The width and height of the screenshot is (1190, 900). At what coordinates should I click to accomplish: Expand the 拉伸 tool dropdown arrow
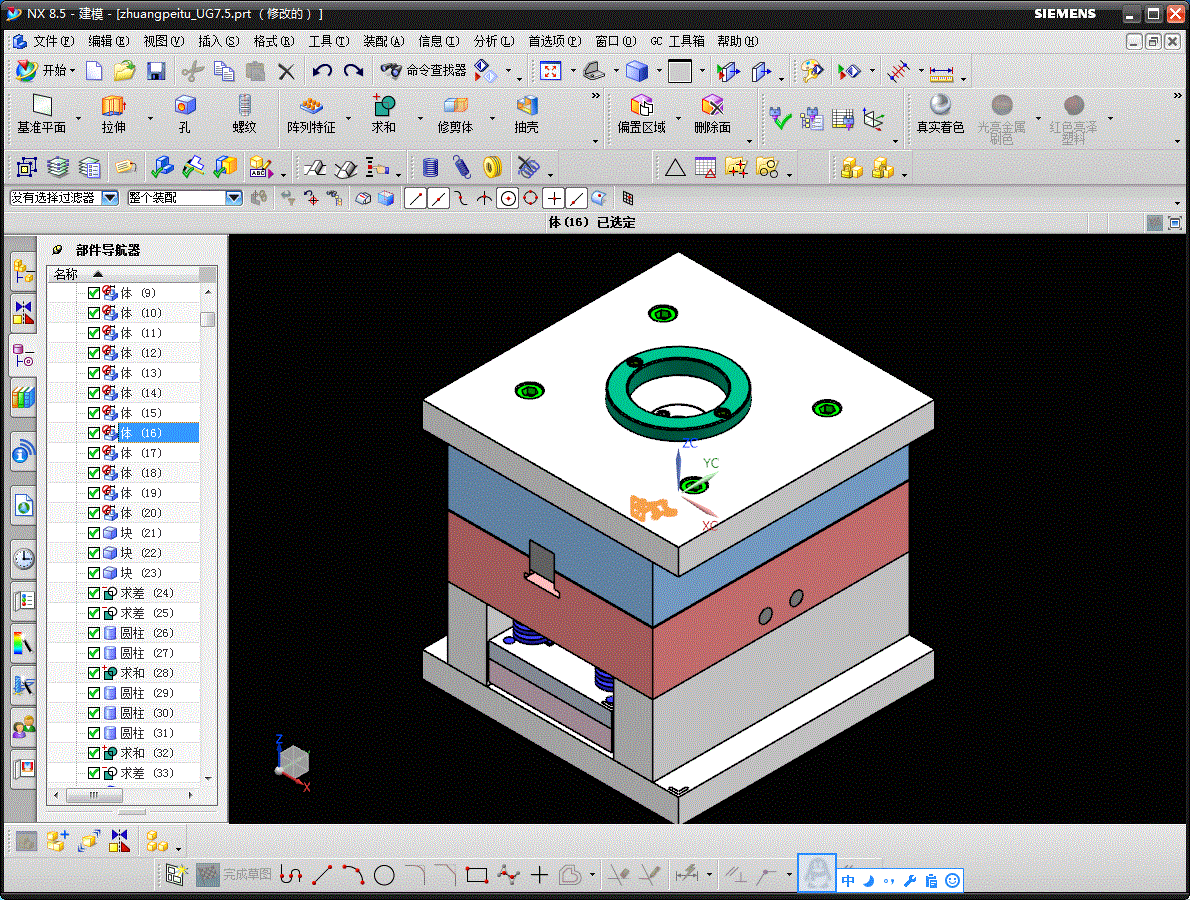pos(150,118)
